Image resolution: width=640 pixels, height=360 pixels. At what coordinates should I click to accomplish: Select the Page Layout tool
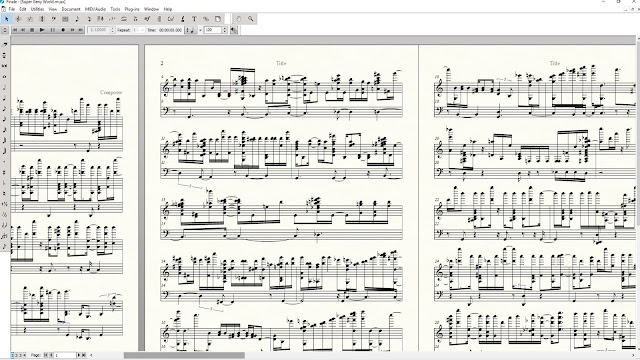218,19
